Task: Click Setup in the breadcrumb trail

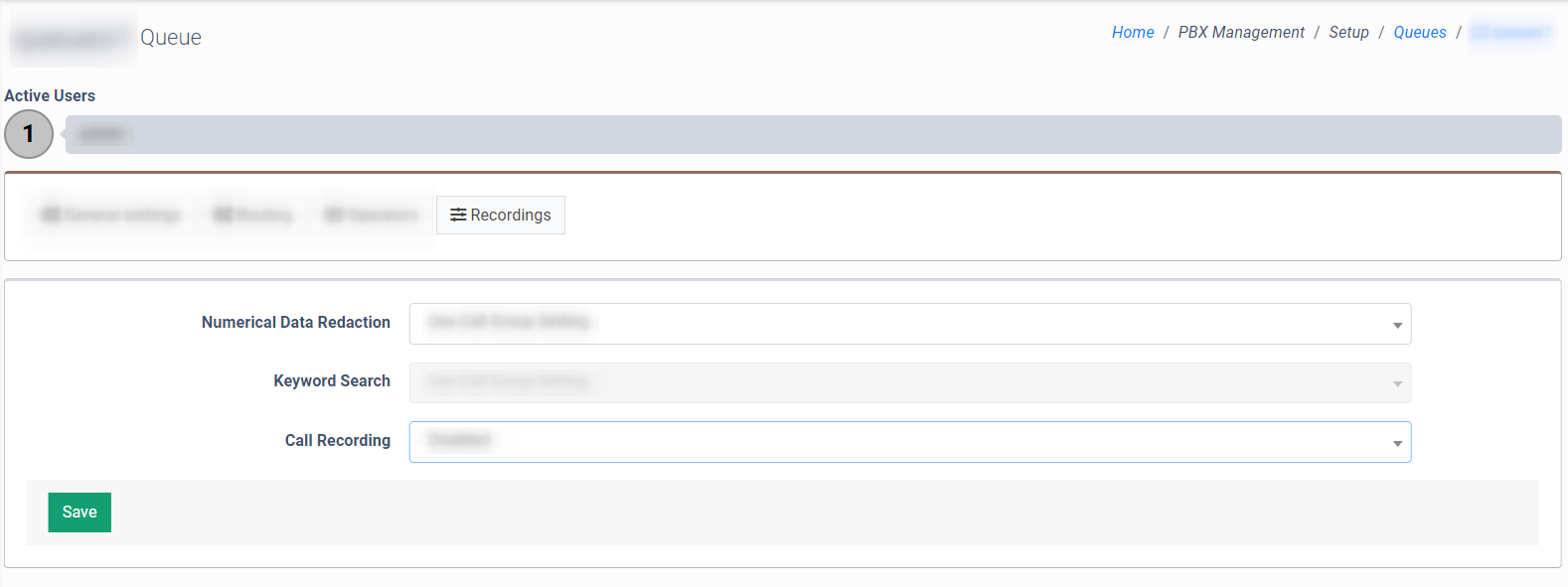Action: click(x=1348, y=33)
